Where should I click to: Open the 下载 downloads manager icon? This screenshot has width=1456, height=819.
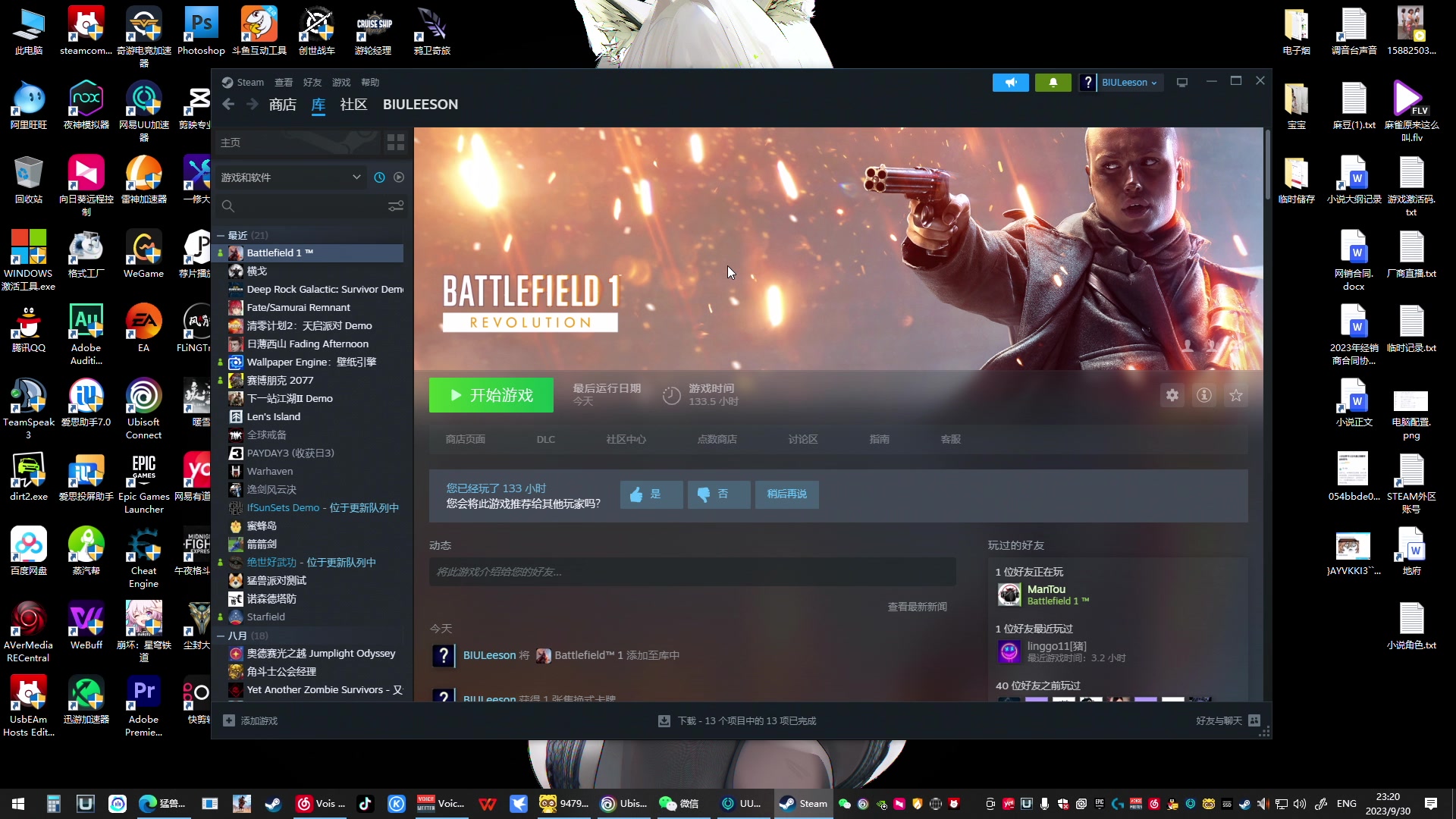664,720
